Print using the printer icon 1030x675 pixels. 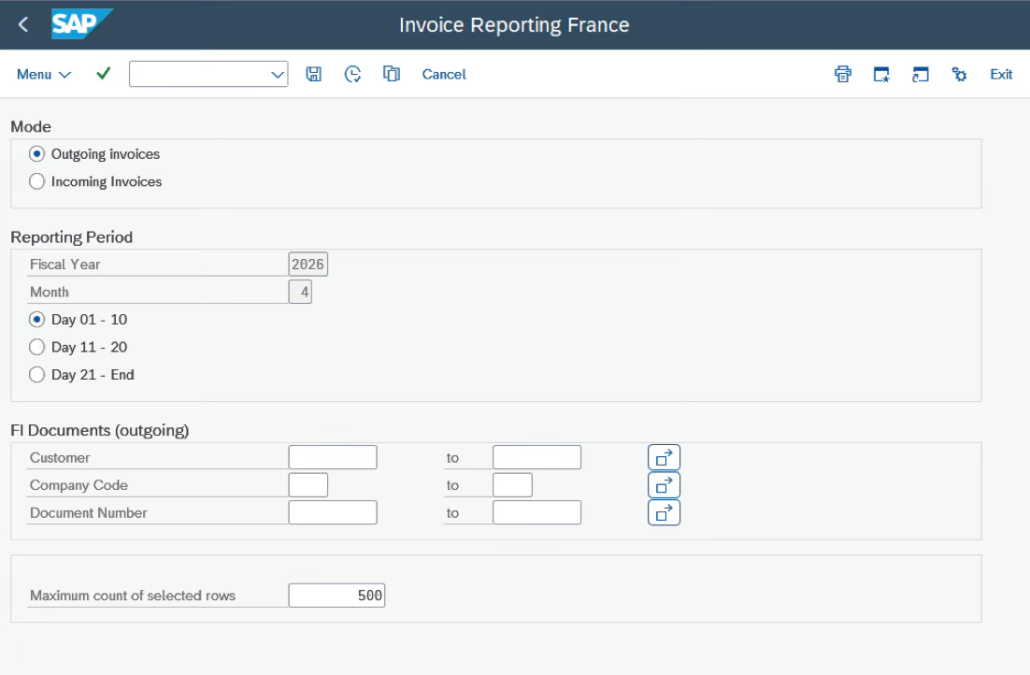(843, 74)
